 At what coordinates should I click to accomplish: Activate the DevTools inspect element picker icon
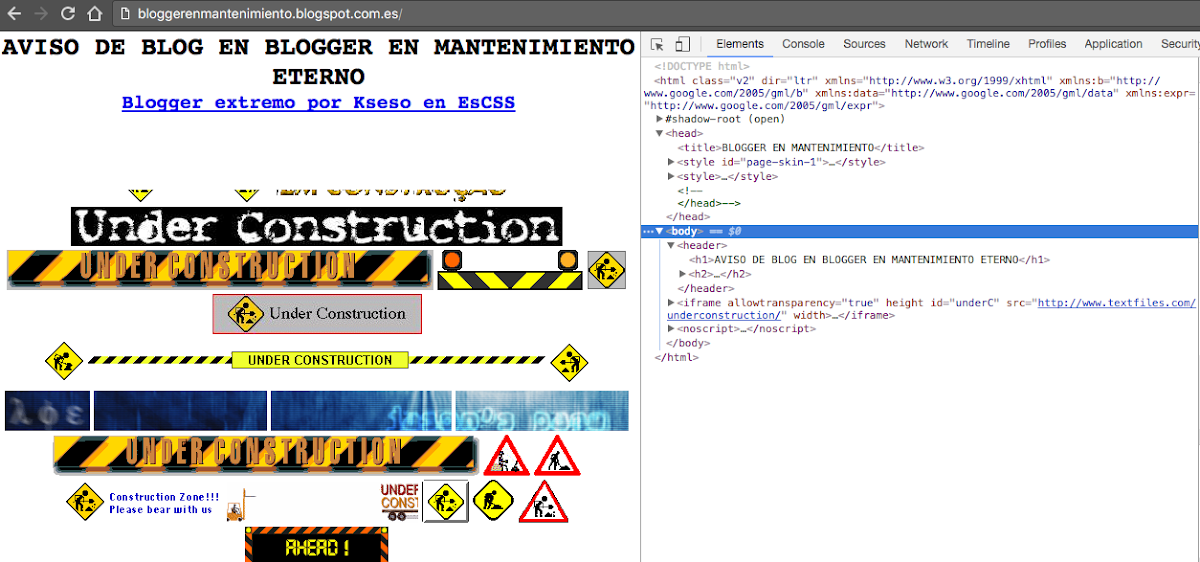pyautogui.click(x=657, y=44)
